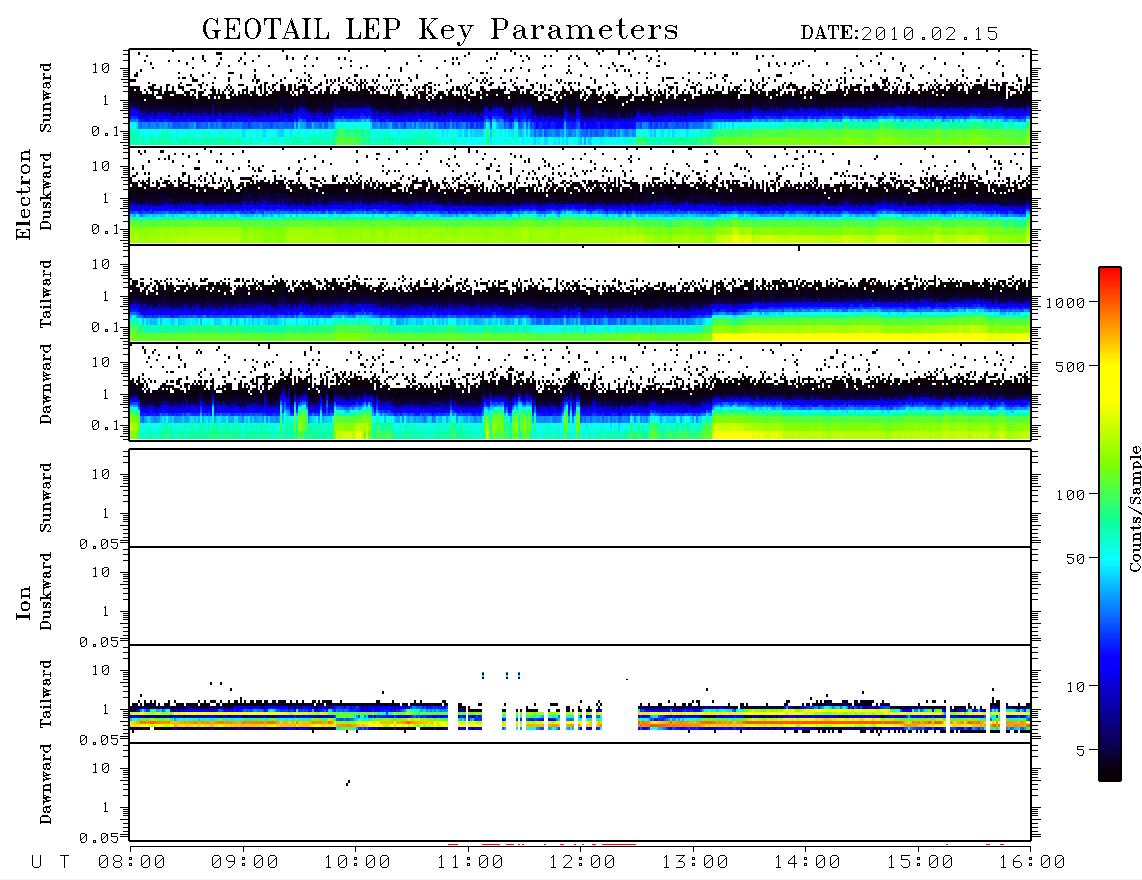The height and width of the screenshot is (880, 1142).
Task: Click the 16:00 time axis label
Action: pos(1032,863)
